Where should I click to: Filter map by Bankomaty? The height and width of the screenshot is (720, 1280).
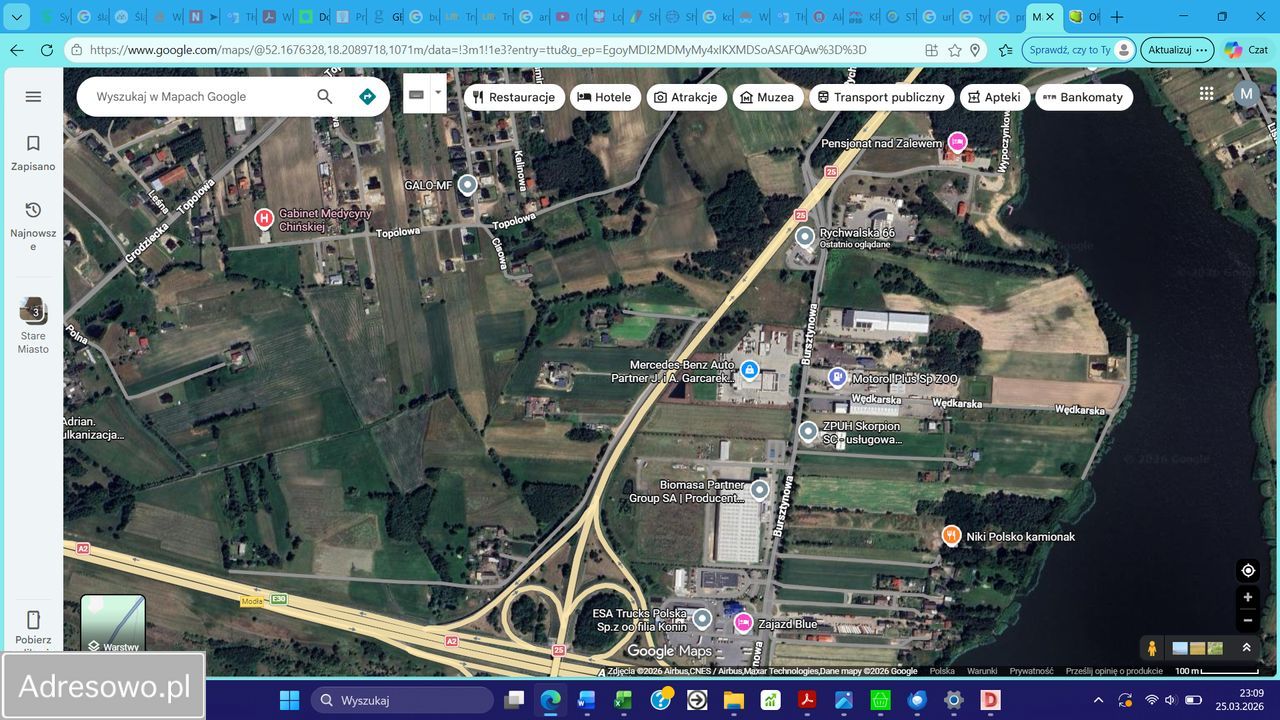(x=1084, y=97)
